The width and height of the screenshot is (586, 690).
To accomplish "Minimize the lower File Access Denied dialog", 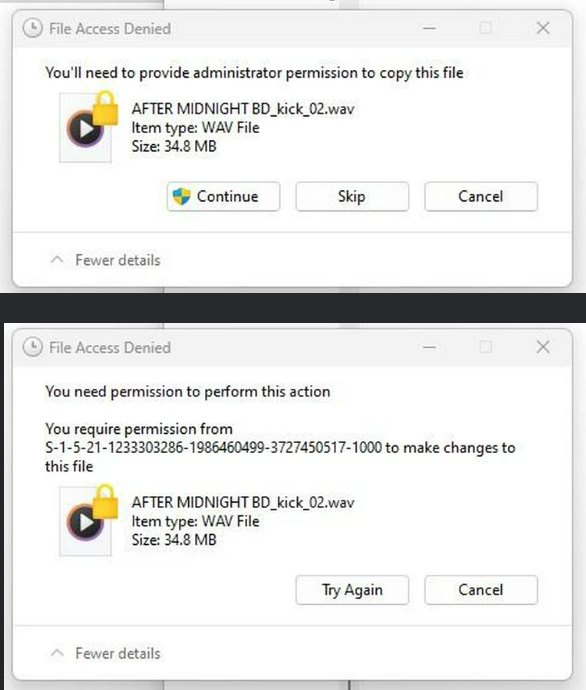I will (429, 347).
